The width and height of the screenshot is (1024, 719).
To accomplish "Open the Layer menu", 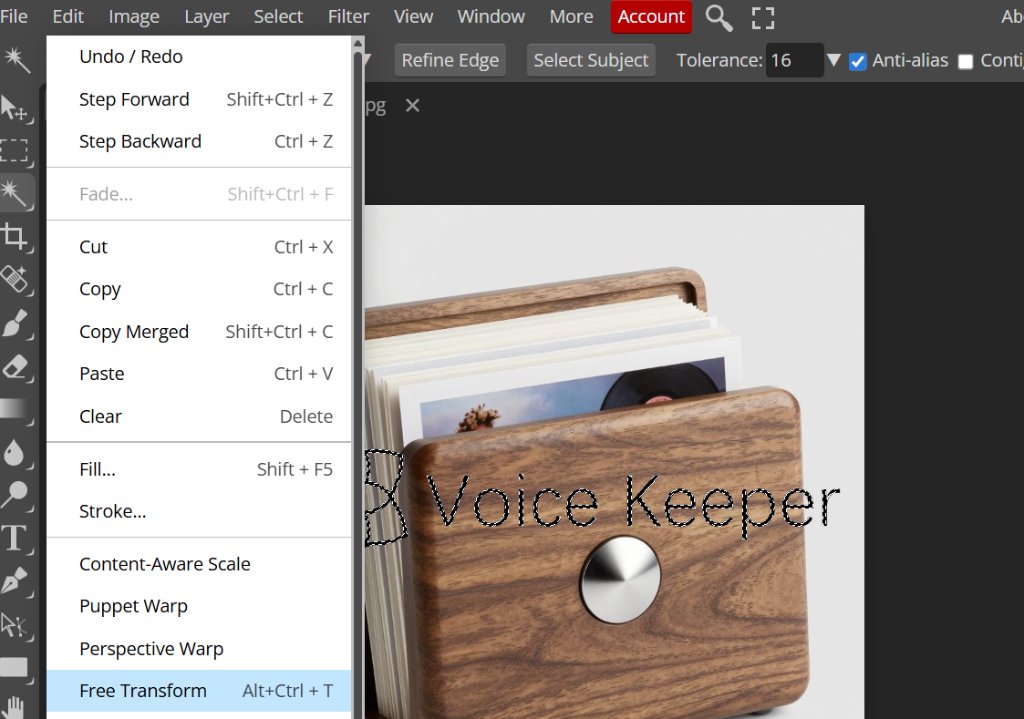I will [206, 16].
